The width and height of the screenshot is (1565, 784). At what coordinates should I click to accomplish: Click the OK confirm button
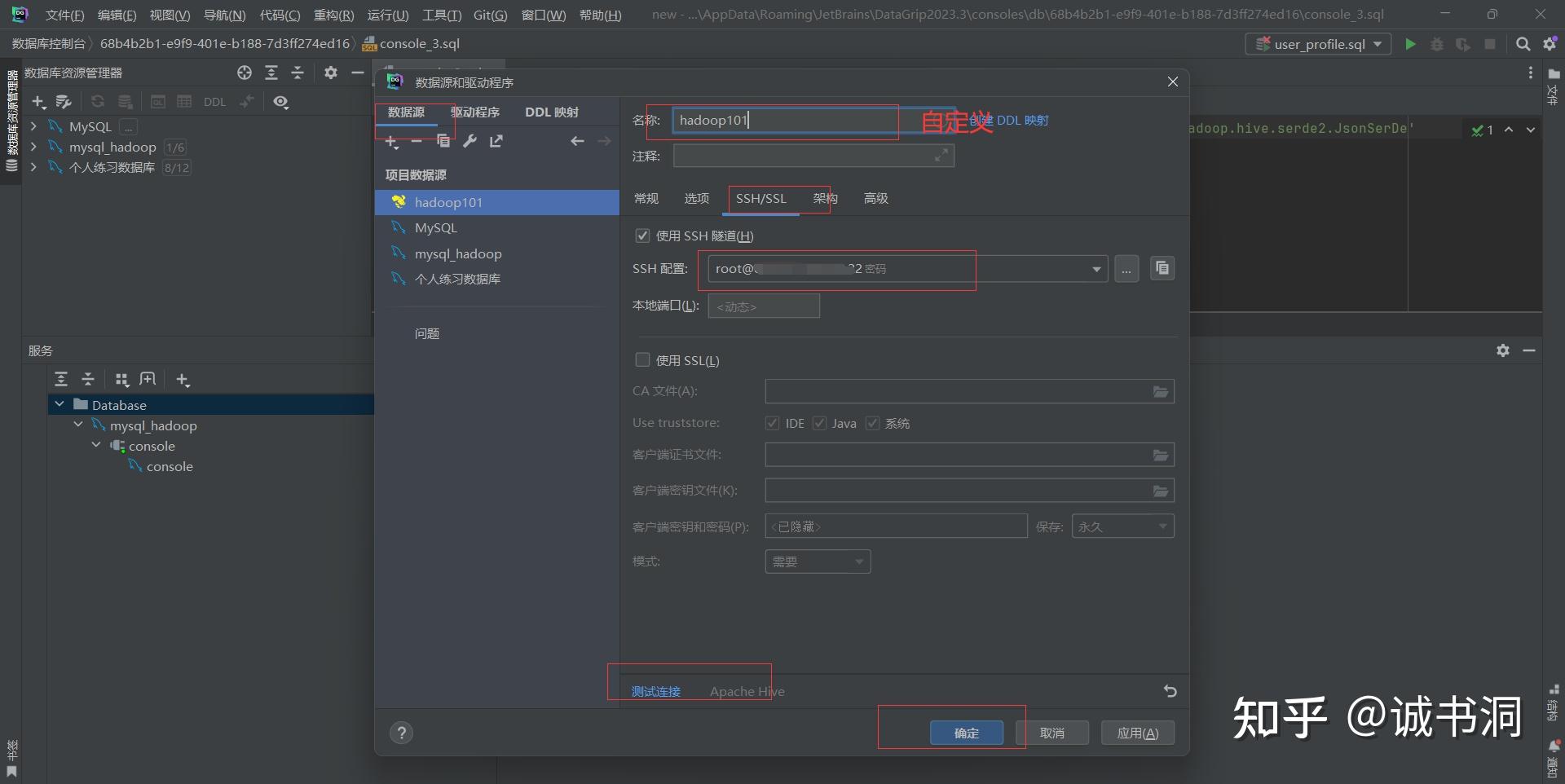967,733
